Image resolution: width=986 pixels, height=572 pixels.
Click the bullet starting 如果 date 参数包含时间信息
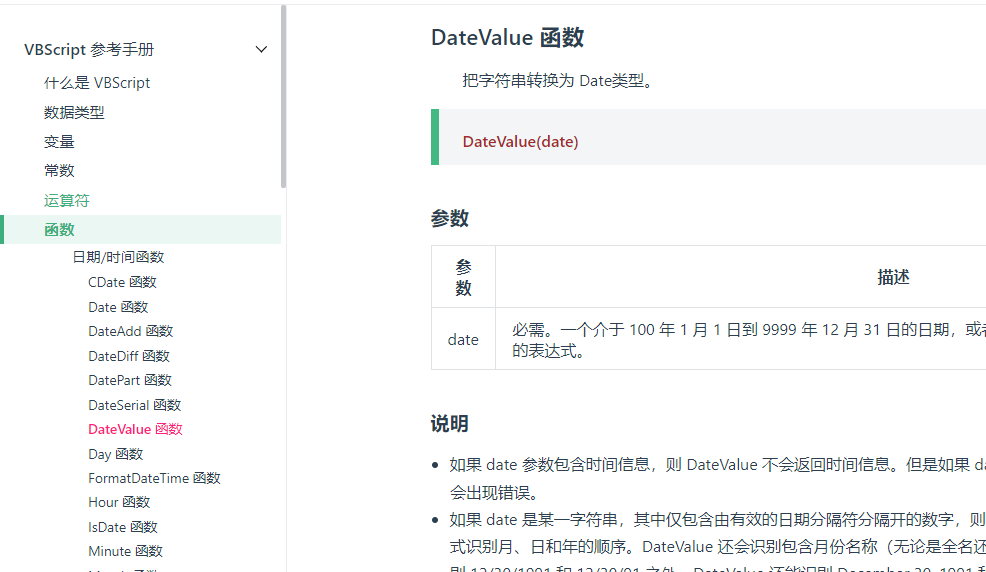pyautogui.click(x=717, y=478)
